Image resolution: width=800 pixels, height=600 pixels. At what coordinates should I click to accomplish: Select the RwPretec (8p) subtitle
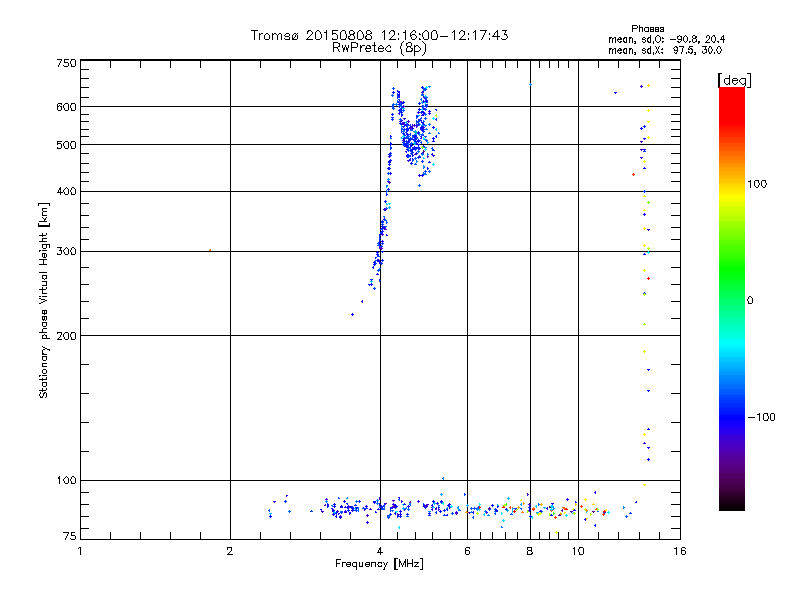[379, 48]
